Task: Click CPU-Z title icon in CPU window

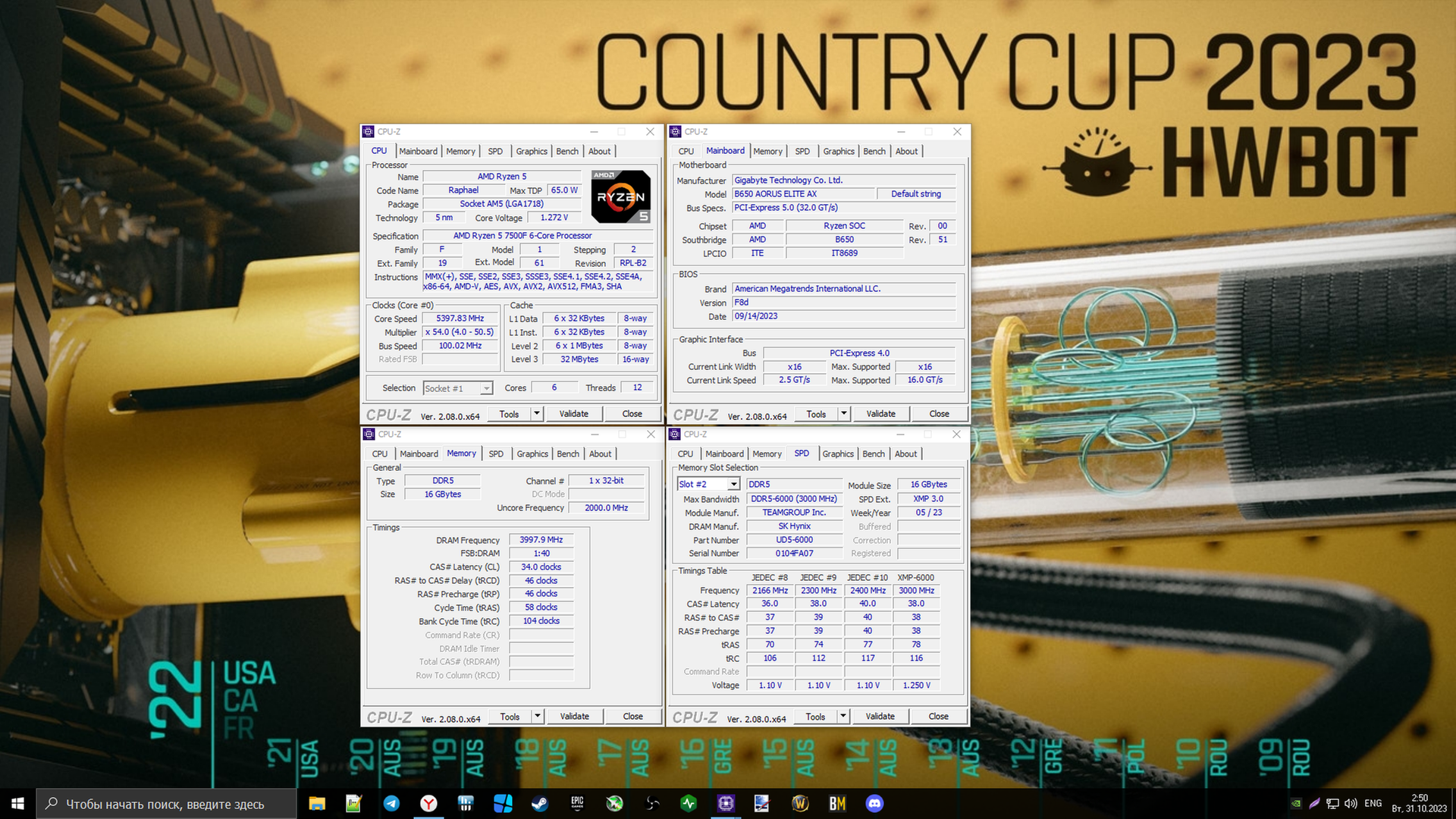Action: click(x=369, y=131)
